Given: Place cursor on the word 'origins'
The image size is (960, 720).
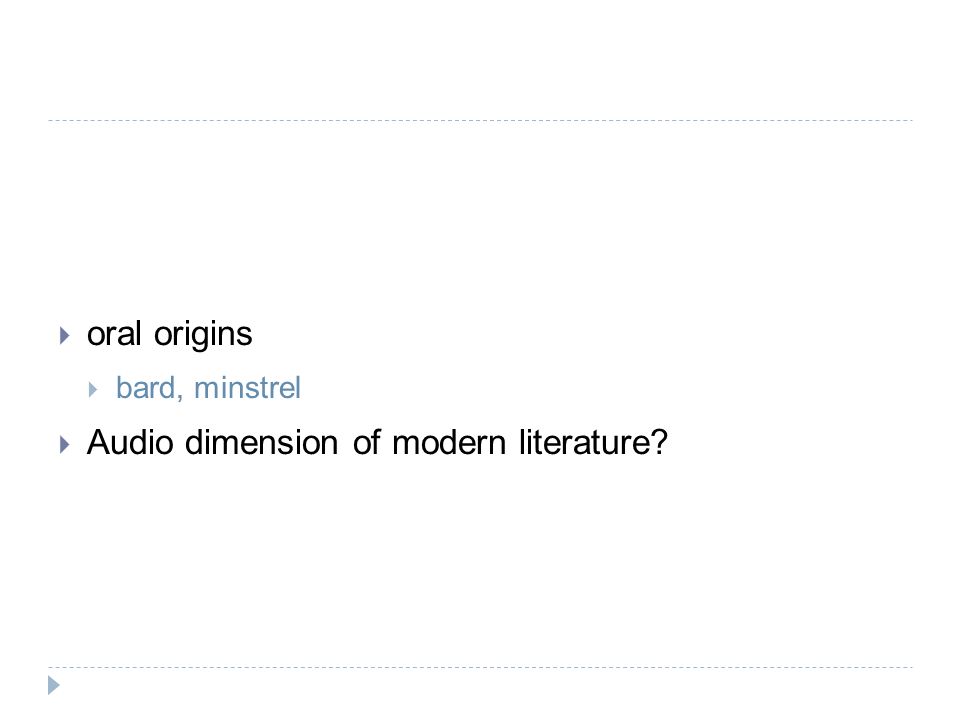Looking at the screenshot, I should click(203, 336).
